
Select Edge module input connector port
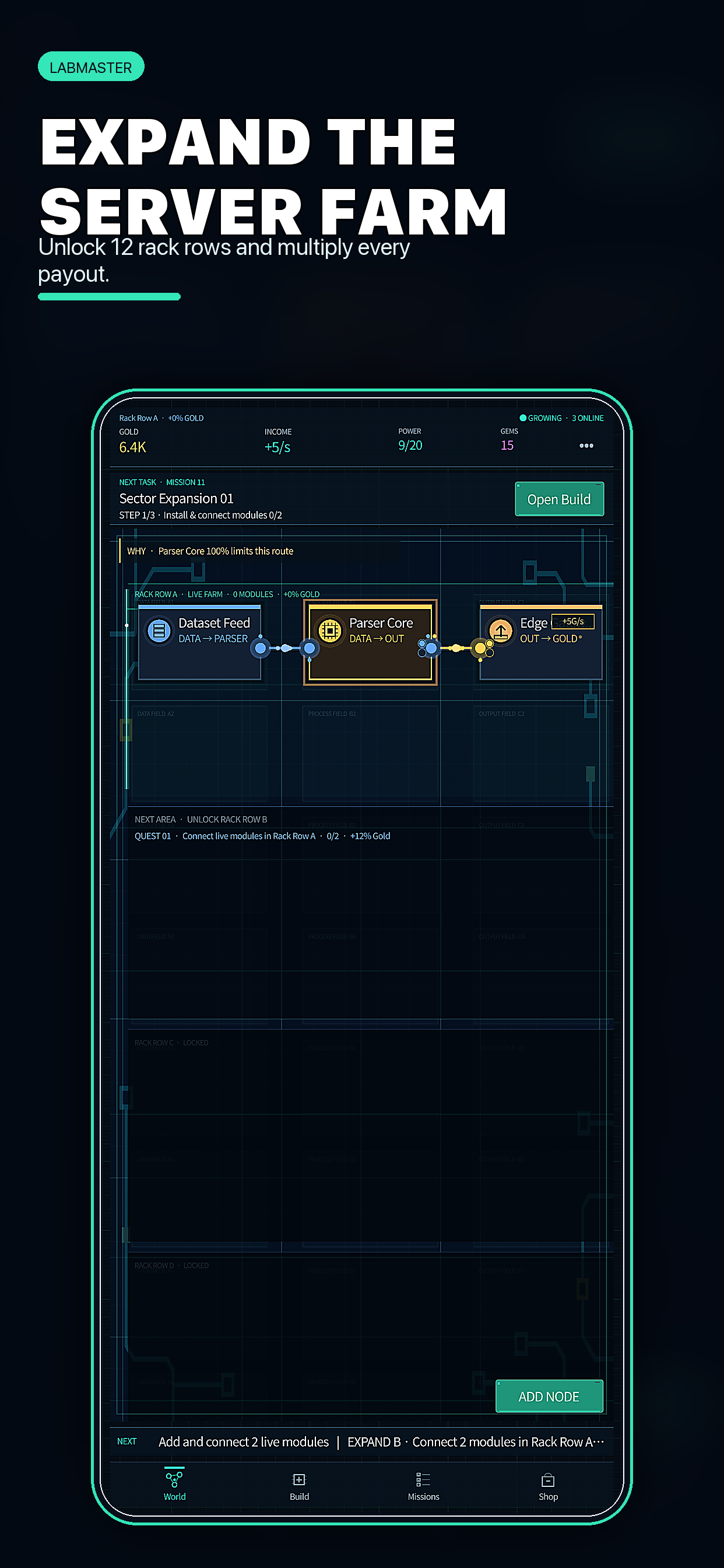pyautogui.click(x=480, y=647)
